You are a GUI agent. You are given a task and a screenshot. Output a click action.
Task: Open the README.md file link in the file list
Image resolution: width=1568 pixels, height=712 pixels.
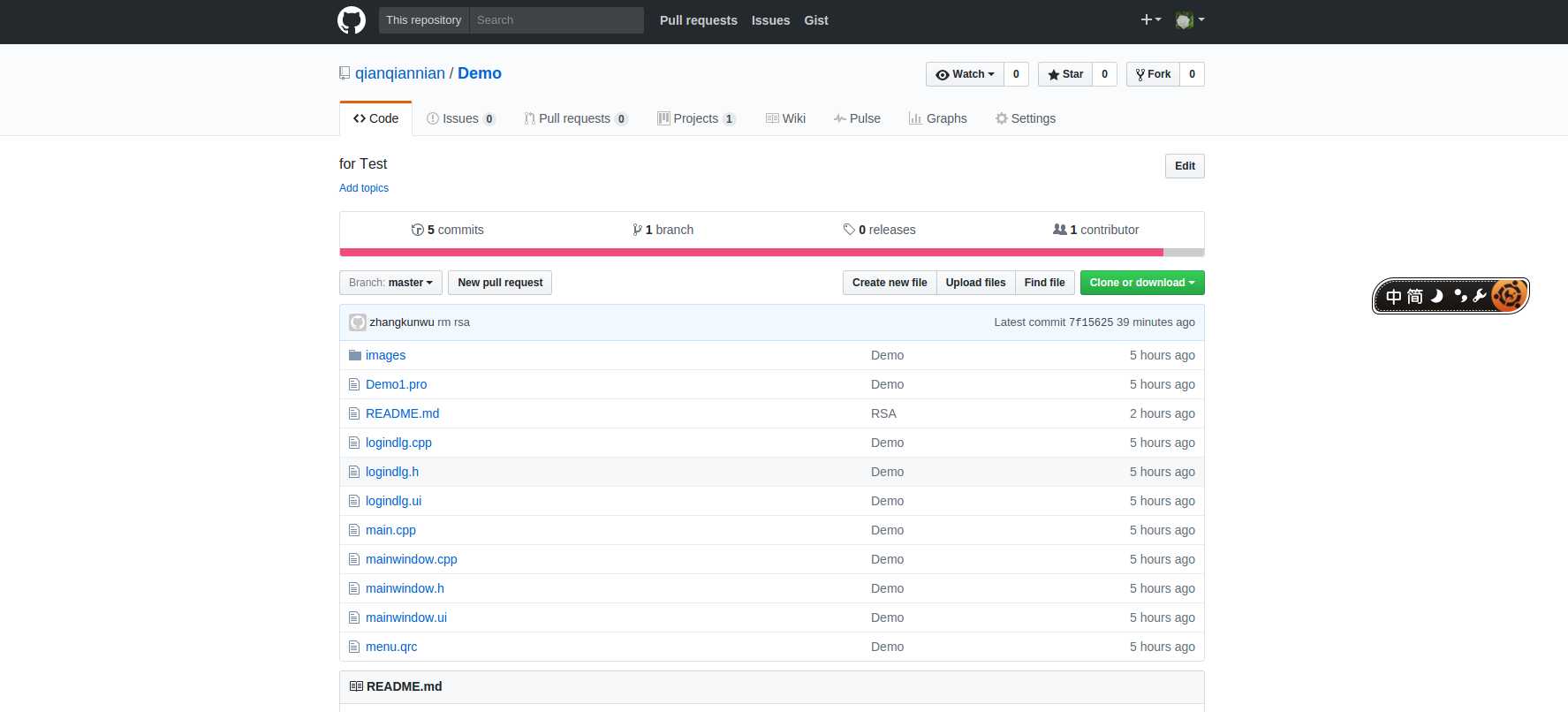(402, 413)
